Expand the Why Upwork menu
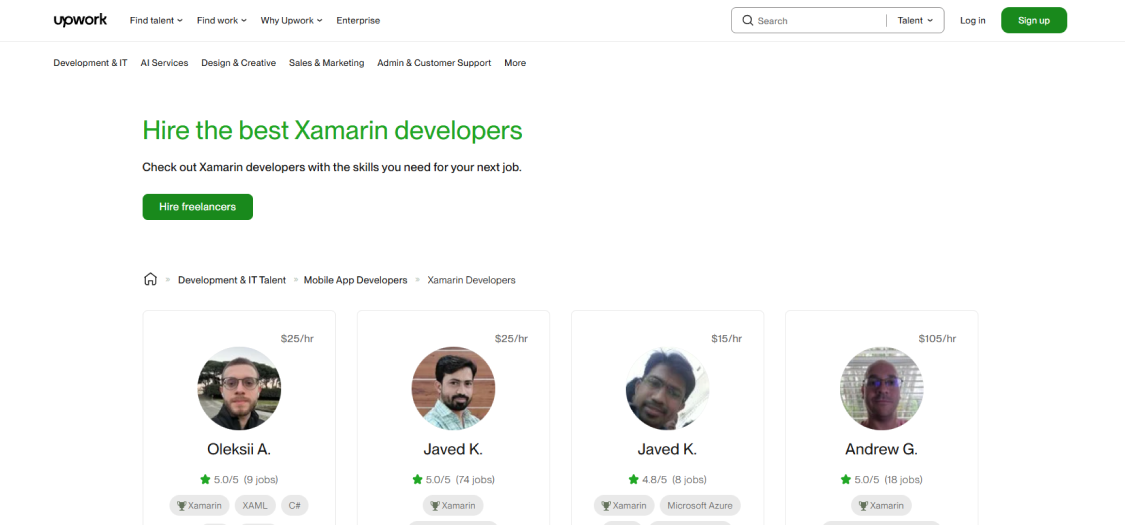The width and height of the screenshot is (1125, 525). (x=291, y=21)
